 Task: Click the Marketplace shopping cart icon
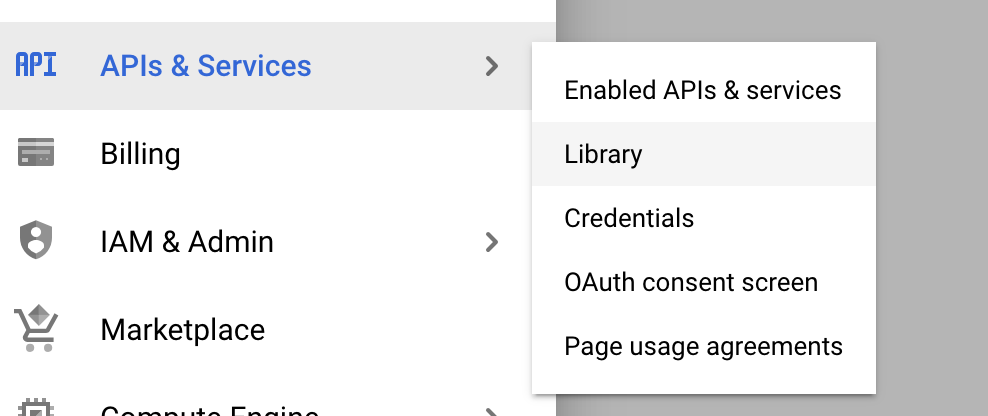point(36,328)
